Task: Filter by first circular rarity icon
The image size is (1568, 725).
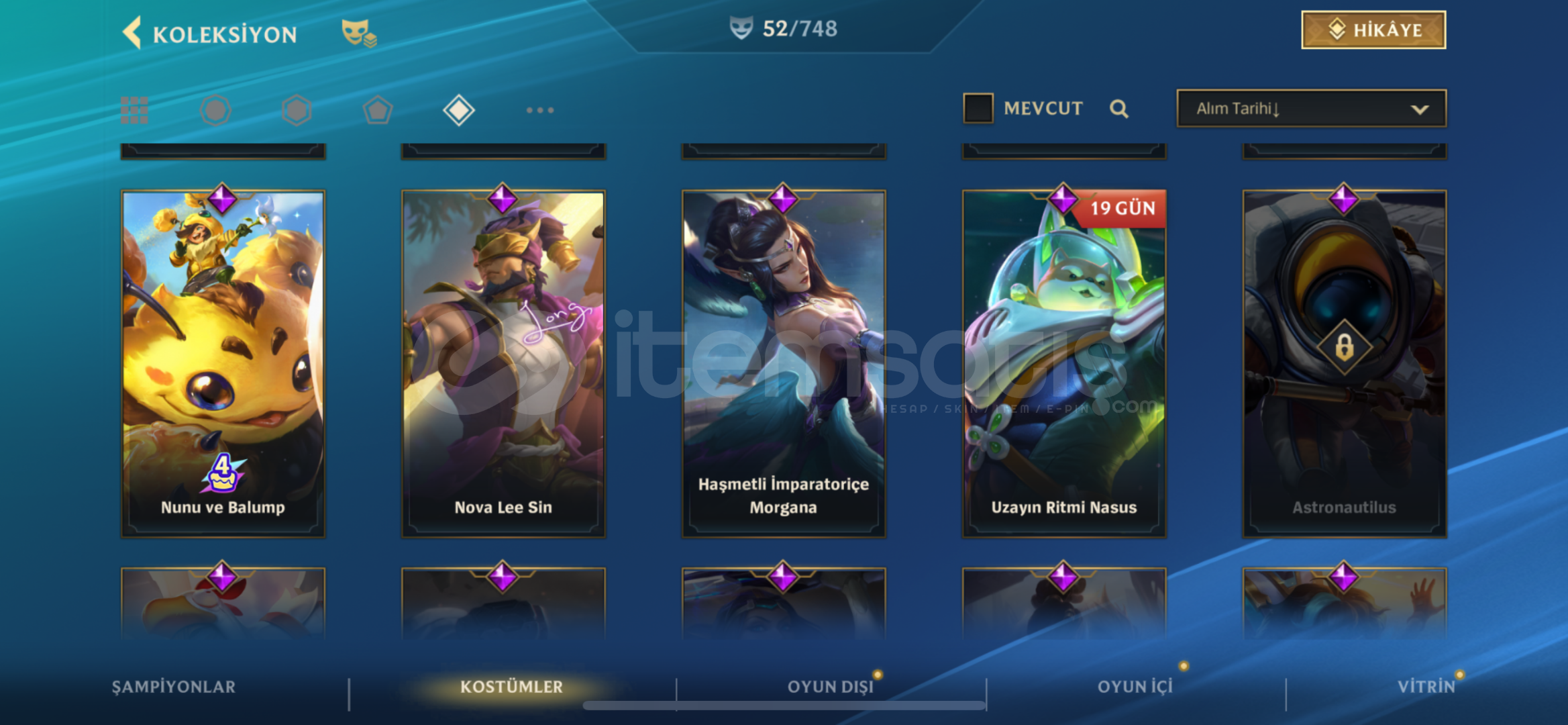Action: [215, 110]
